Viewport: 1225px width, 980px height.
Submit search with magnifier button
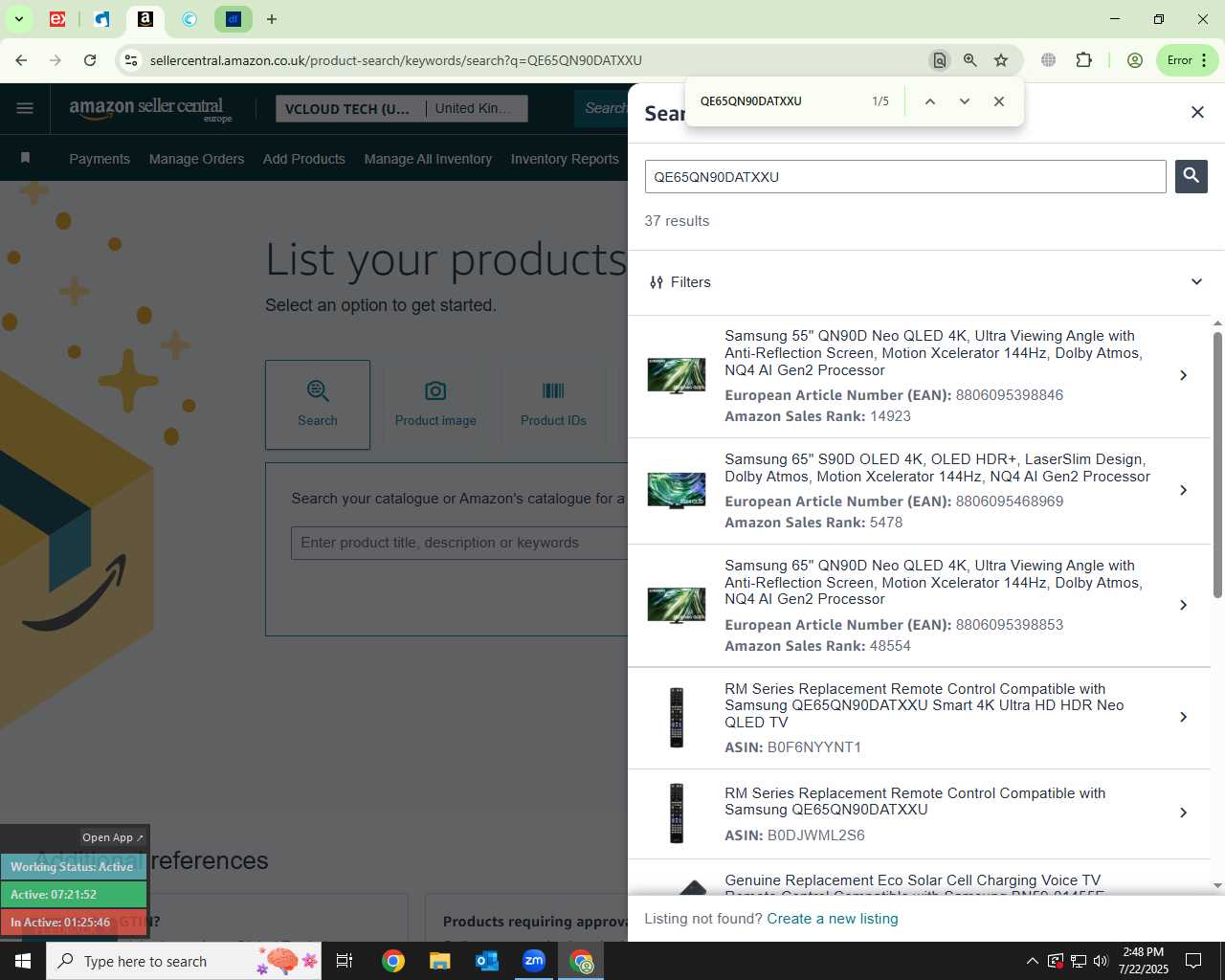(1191, 176)
